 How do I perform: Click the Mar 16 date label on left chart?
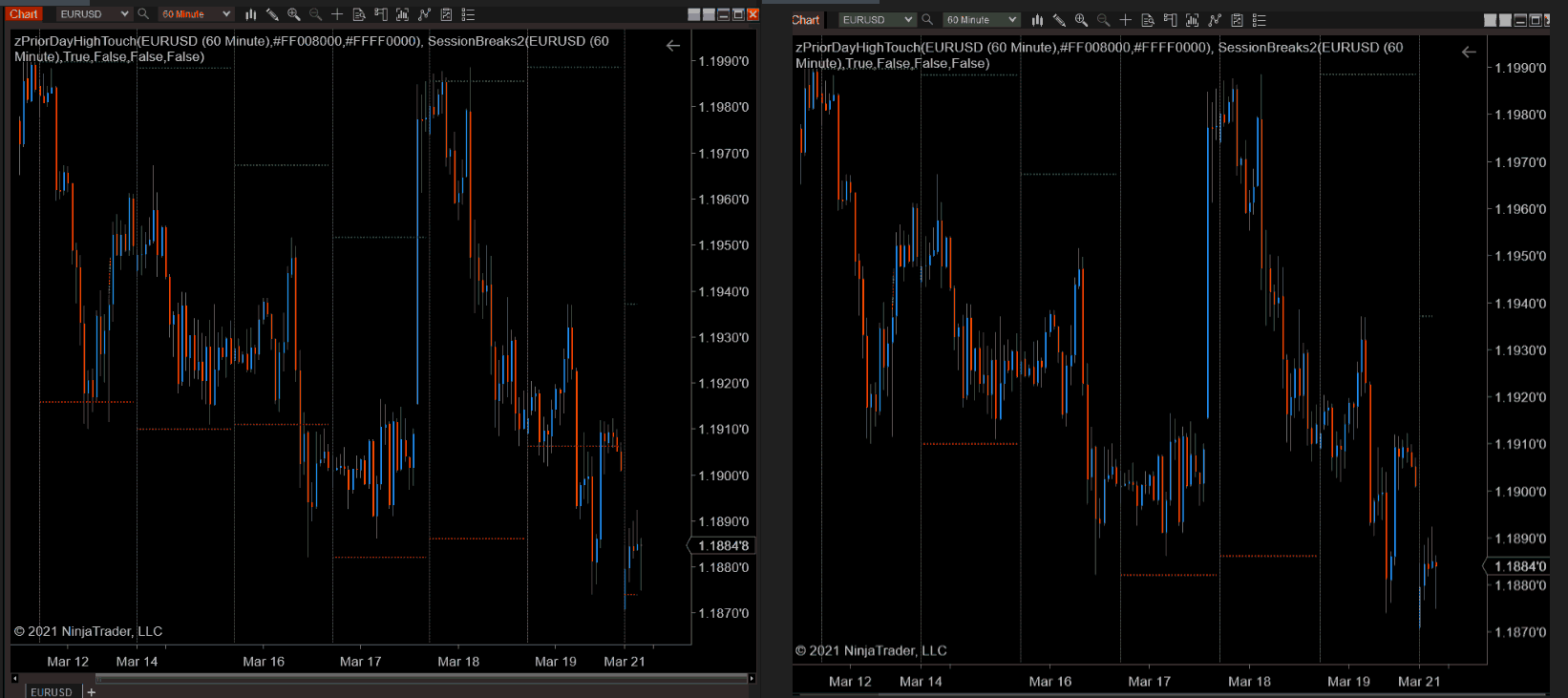point(264,662)
